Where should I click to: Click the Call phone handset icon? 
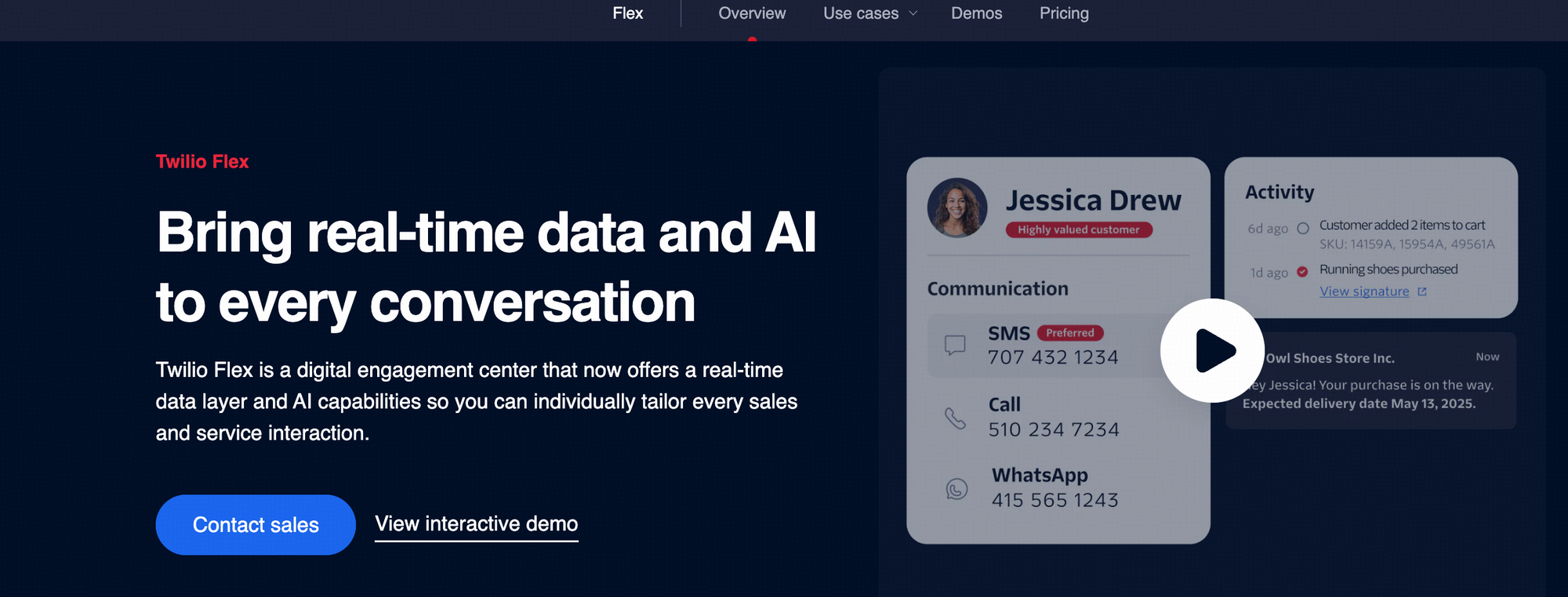(955, 418)
